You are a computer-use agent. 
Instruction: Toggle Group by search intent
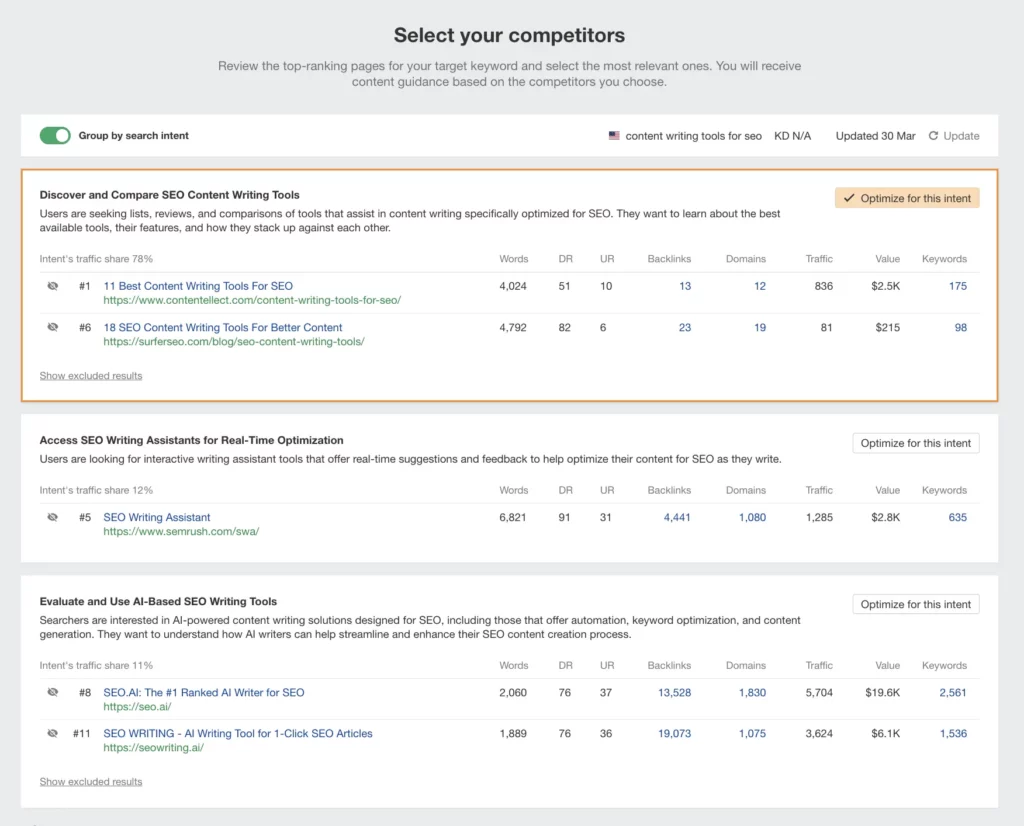55,135
